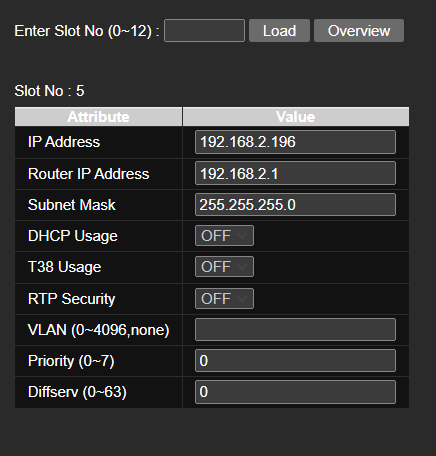The image size is (436, 456).
Task: Select the IP Address value field
Action: [x=295, y=142]
